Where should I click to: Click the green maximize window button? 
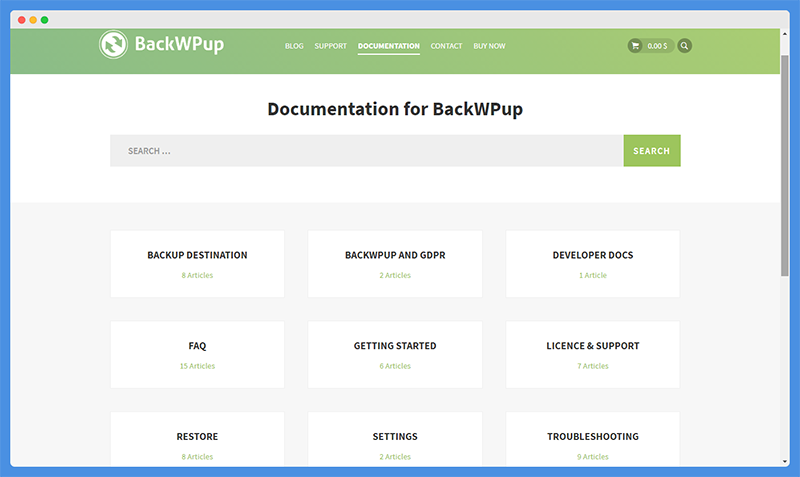pos(44,20)
